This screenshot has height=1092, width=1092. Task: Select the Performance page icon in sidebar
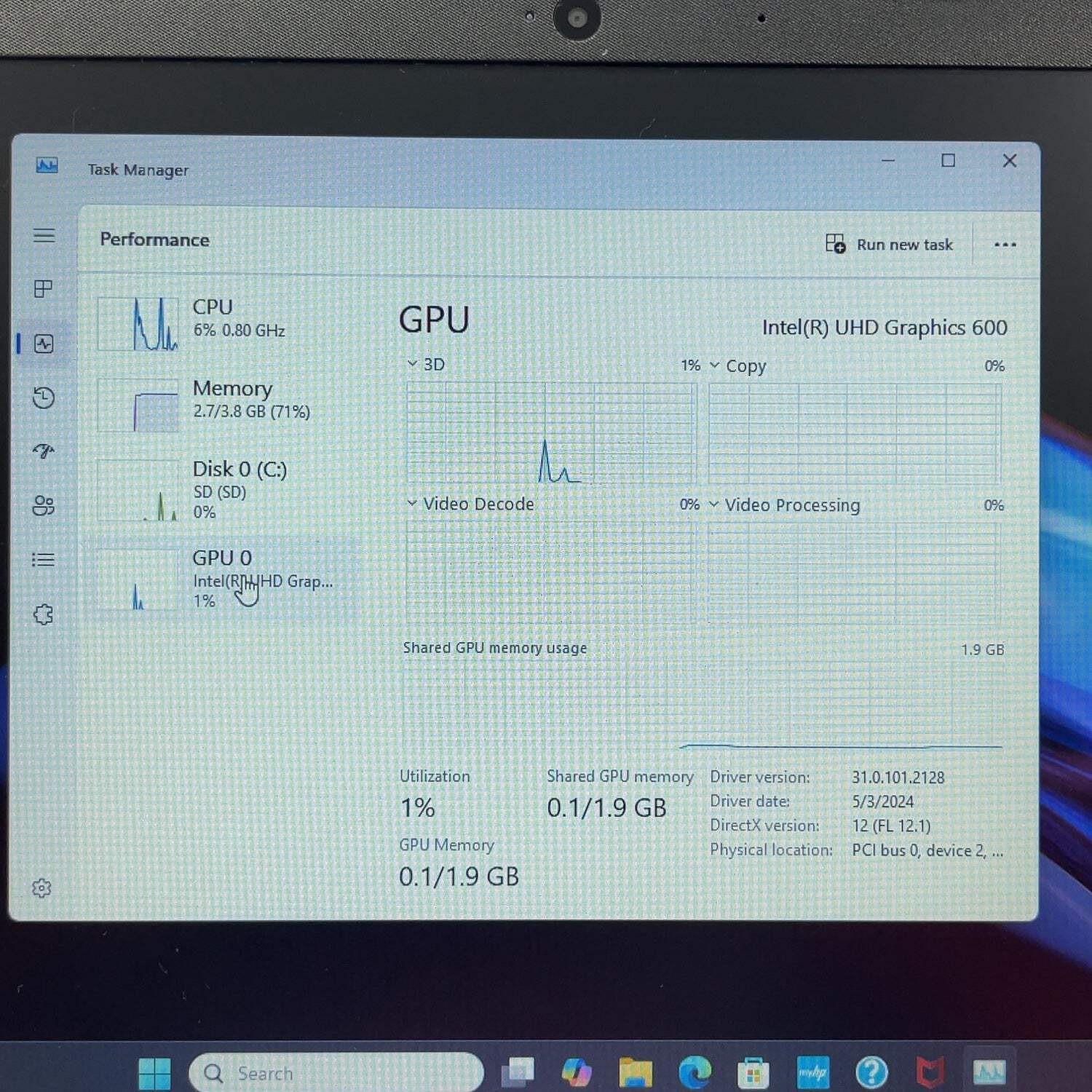tap(44, 344)
